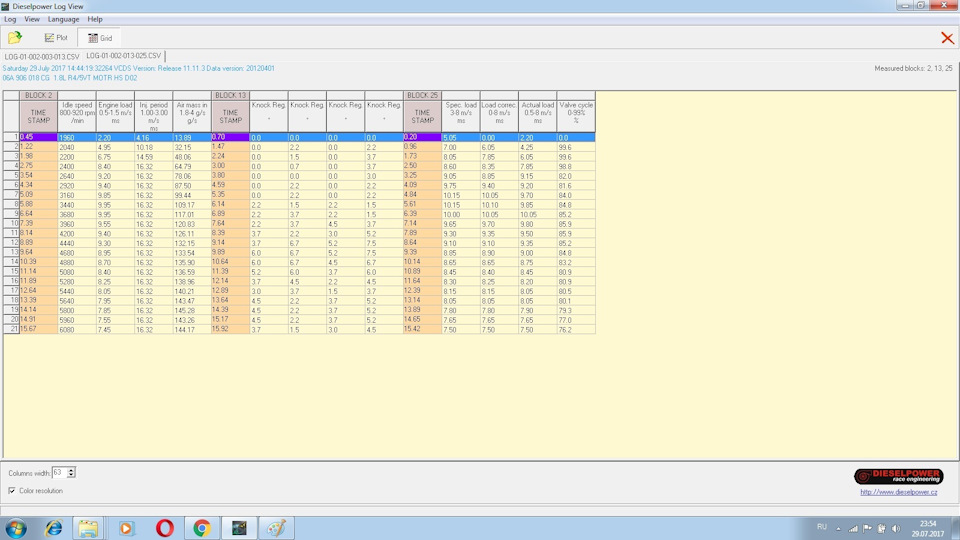Click the BLOCK 2 group header

click(x=39, y=96)
